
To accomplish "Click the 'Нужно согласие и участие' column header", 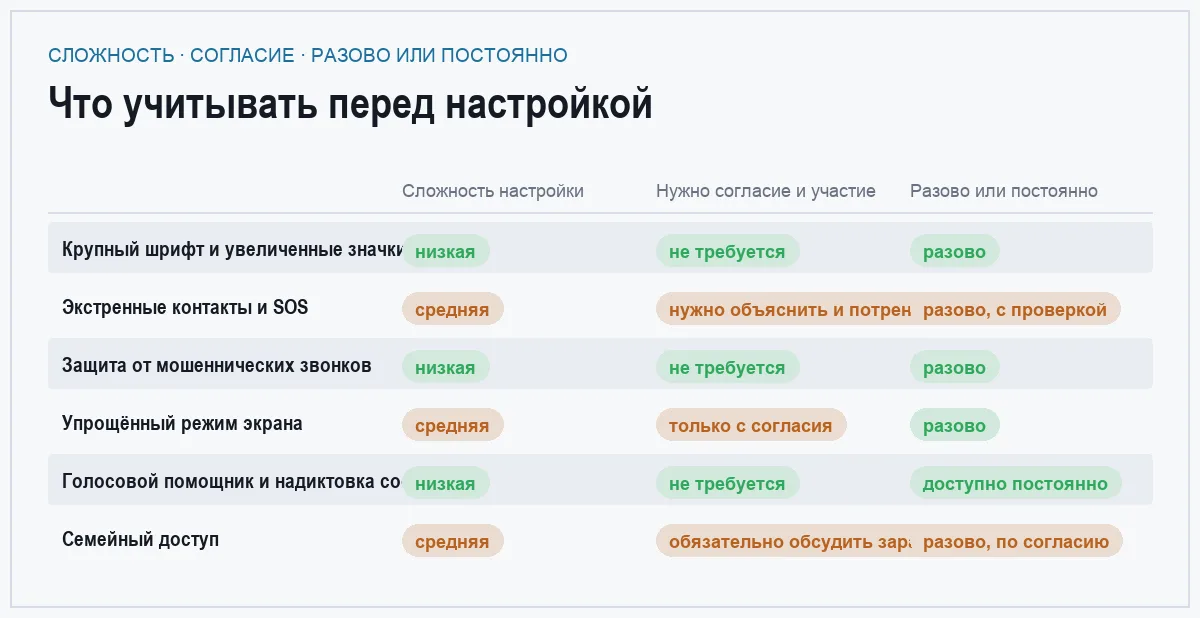I will [x=766, y=191].
